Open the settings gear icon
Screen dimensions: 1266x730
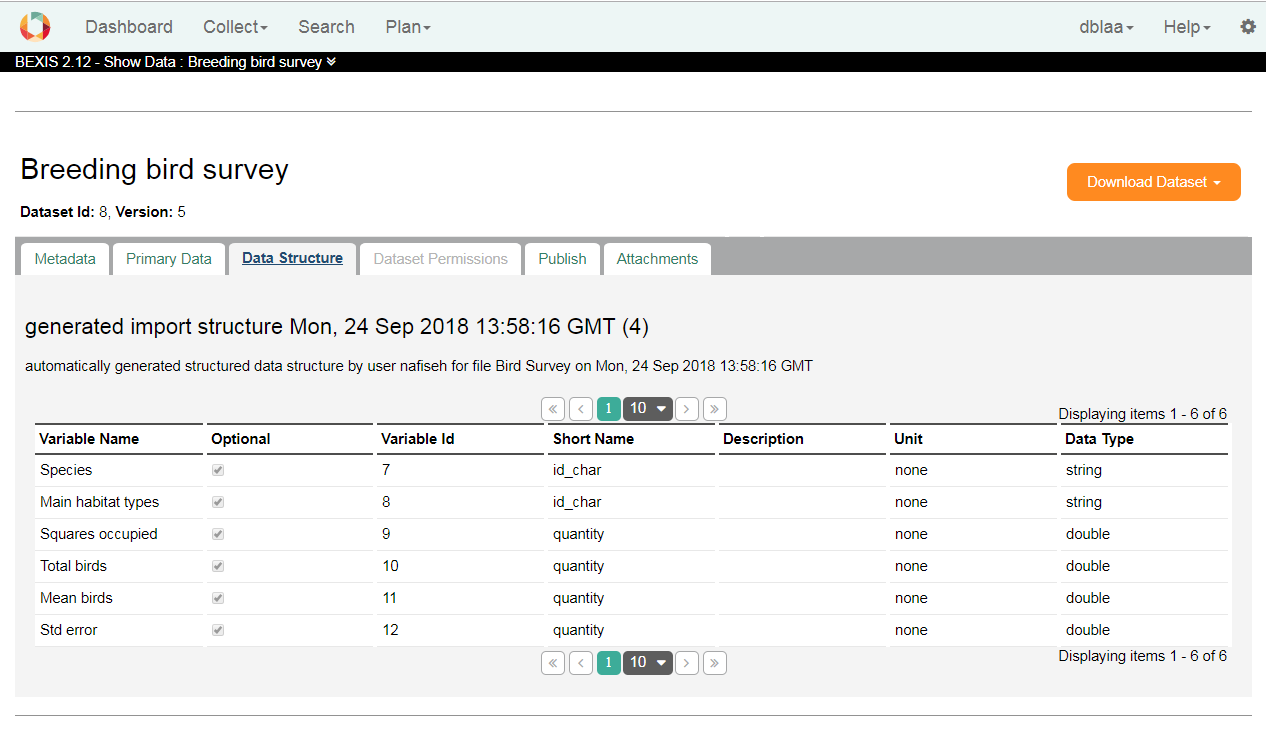coord(1248,27)
